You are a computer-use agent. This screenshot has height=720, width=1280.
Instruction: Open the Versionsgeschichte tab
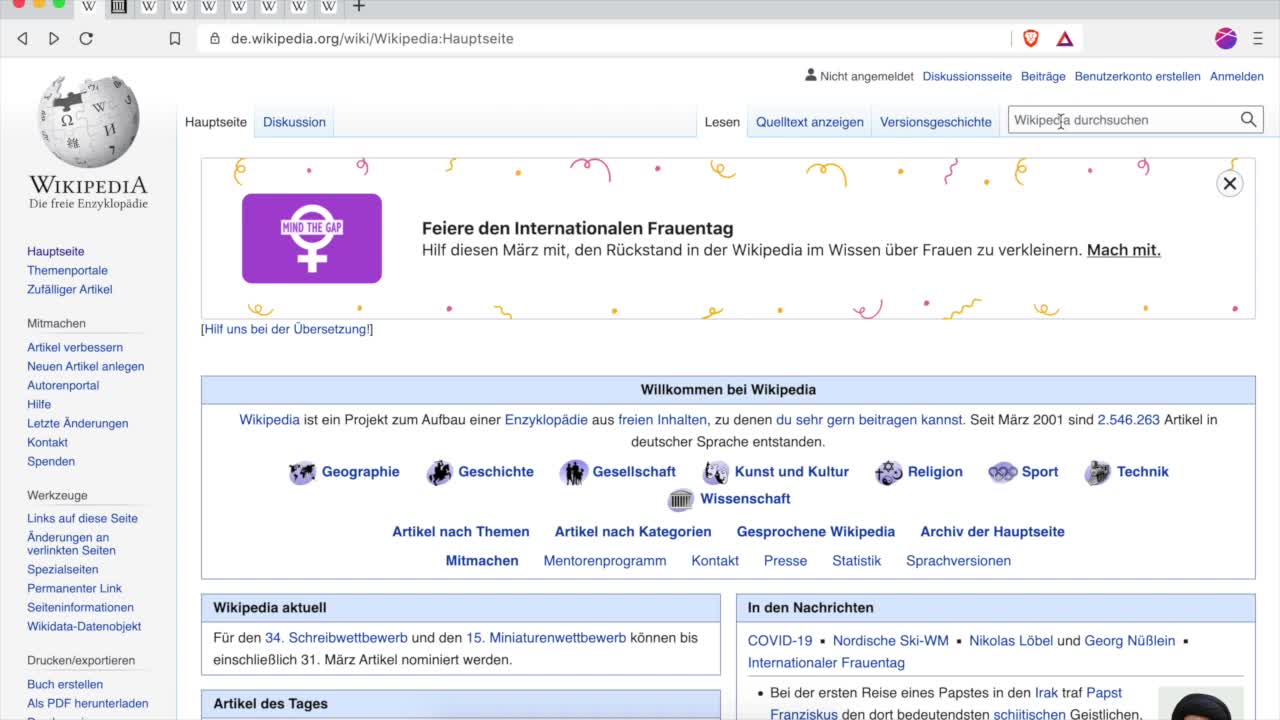click(x=936, y=122)
